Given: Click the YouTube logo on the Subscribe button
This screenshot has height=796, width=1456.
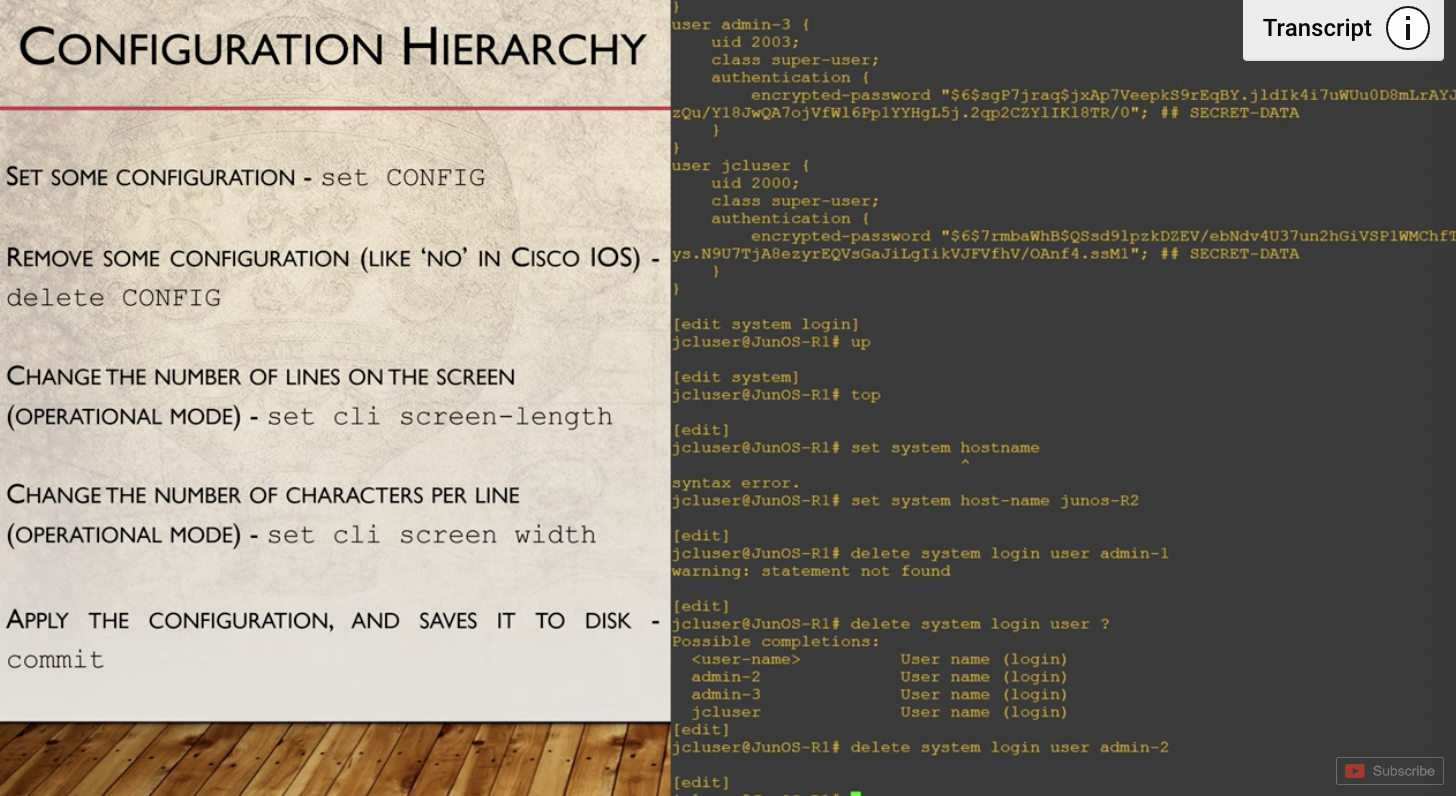Looking at the screenshot, I should coord(1356,771).
